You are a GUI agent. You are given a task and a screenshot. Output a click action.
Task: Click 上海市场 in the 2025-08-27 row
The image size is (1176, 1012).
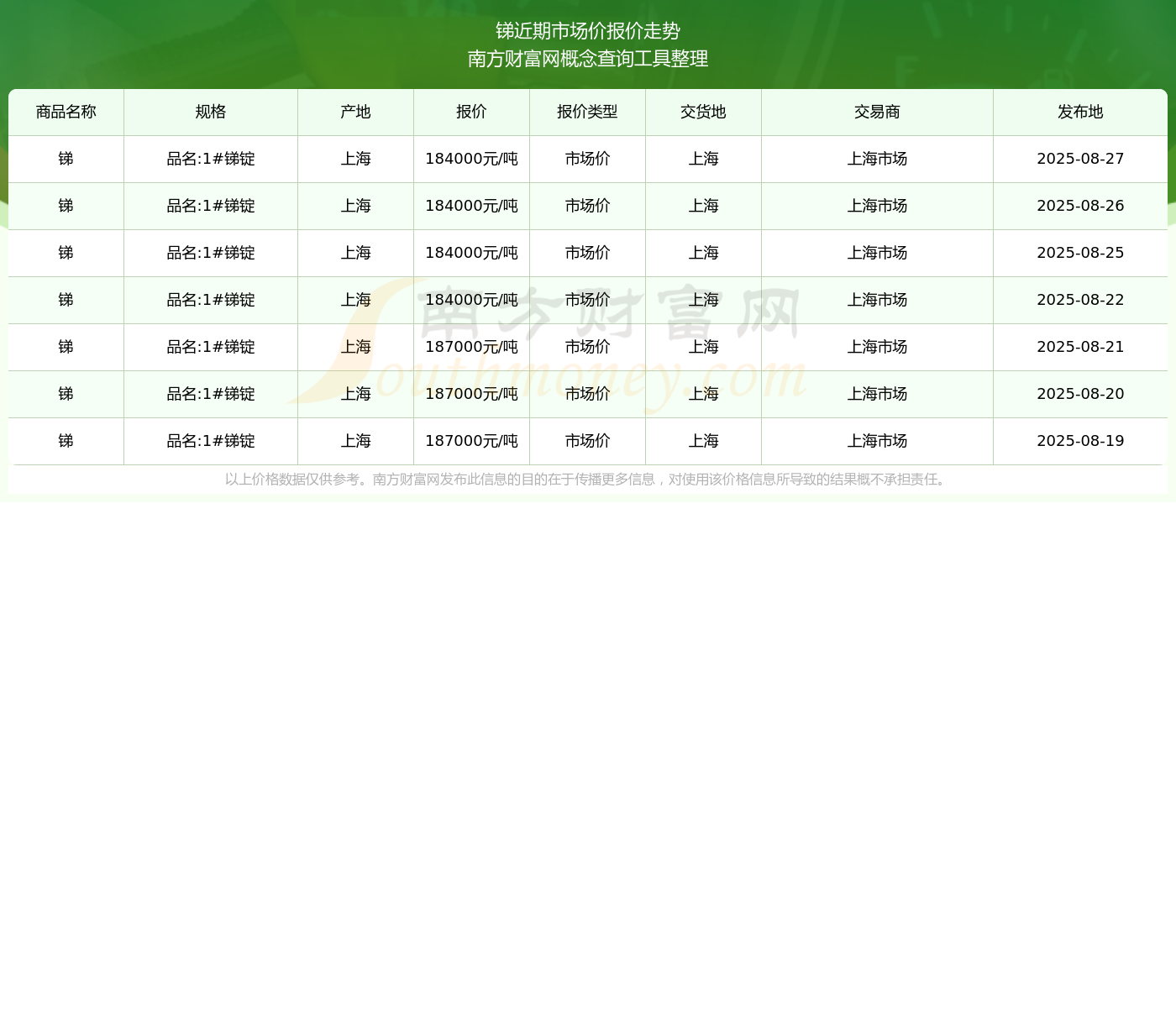[x=878, y=159]
